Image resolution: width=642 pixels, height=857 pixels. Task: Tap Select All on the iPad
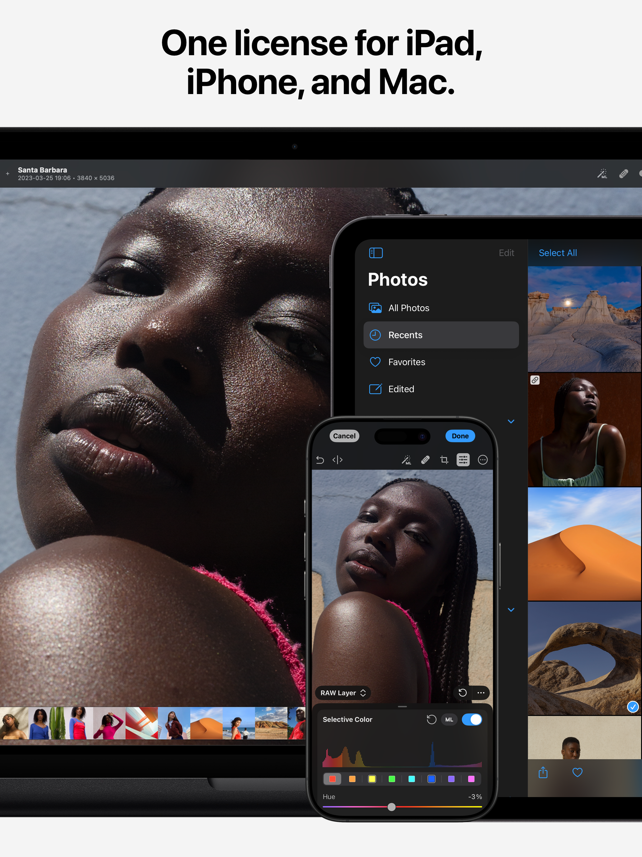[x=557, y=253]
